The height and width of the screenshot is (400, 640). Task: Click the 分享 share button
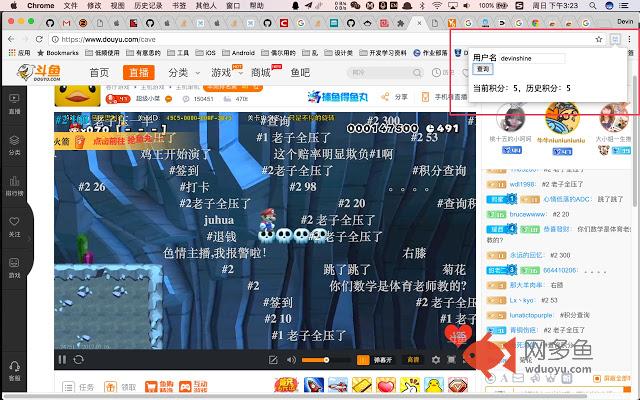pos(394,97)
